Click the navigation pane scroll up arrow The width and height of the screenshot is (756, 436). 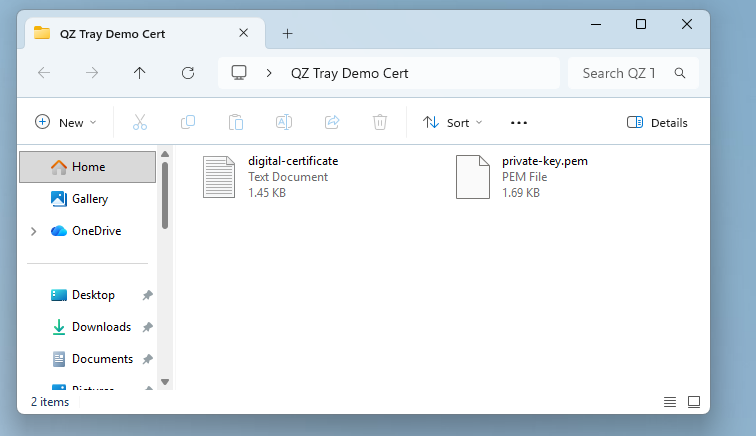[165, 154]
